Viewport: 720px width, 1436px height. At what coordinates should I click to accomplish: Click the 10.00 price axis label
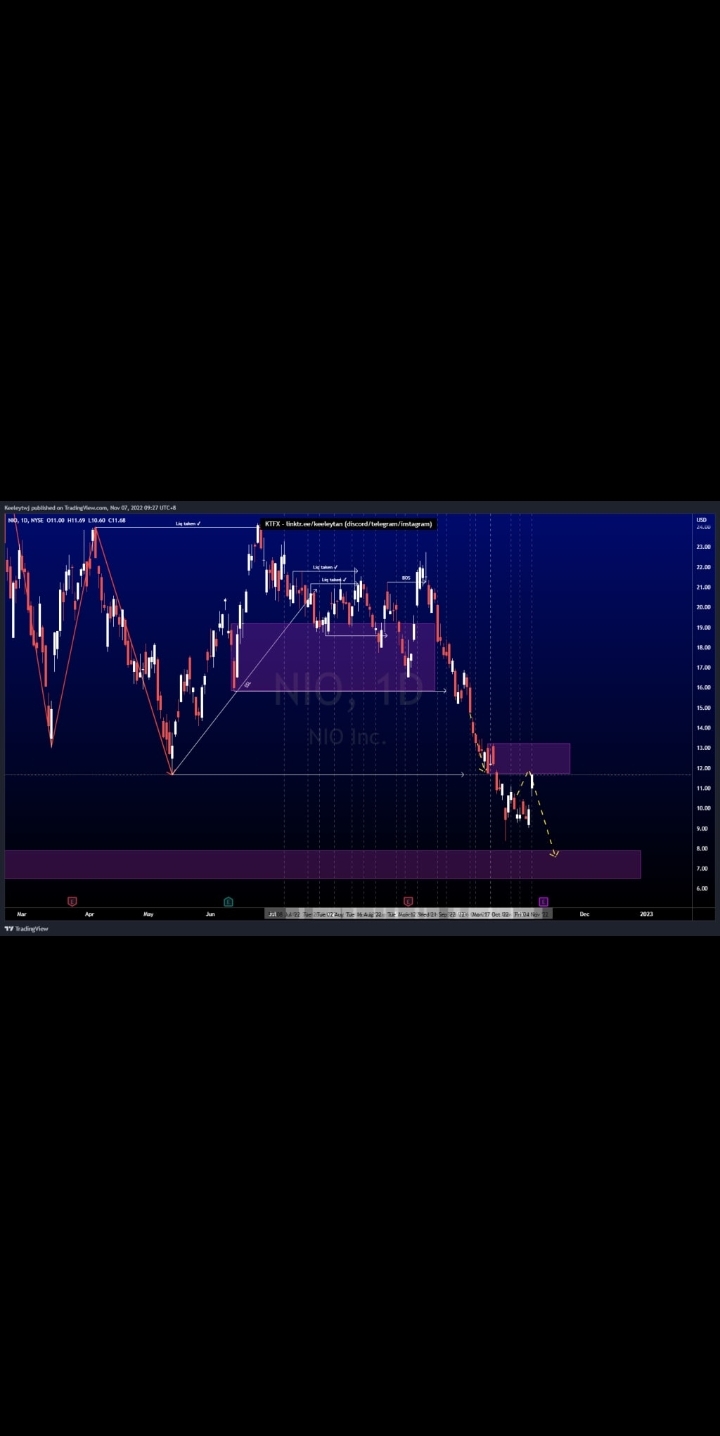pos(703,808)
